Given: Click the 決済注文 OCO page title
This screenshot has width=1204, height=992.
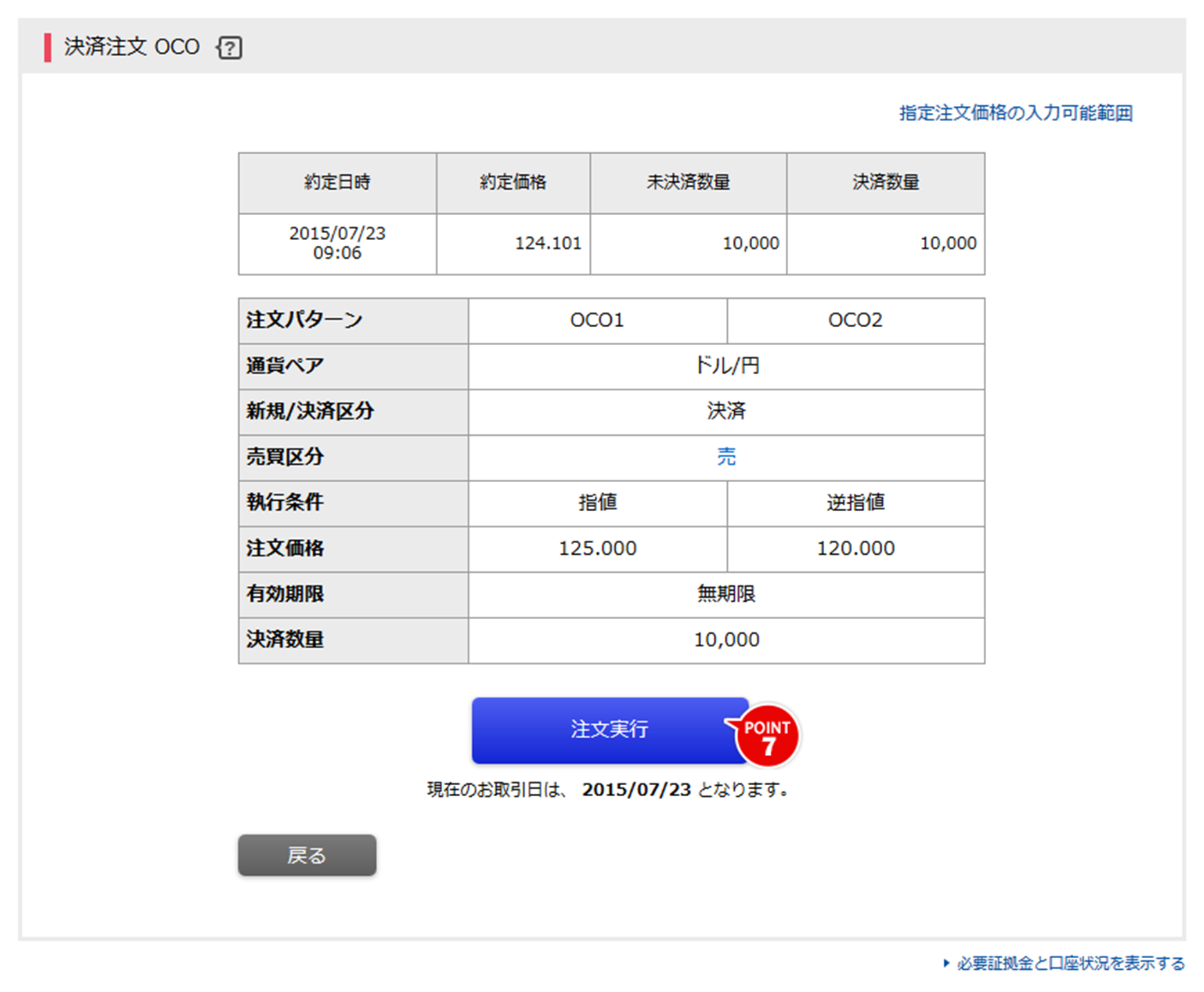Looking at the screenshot, I should coord(131,47).
